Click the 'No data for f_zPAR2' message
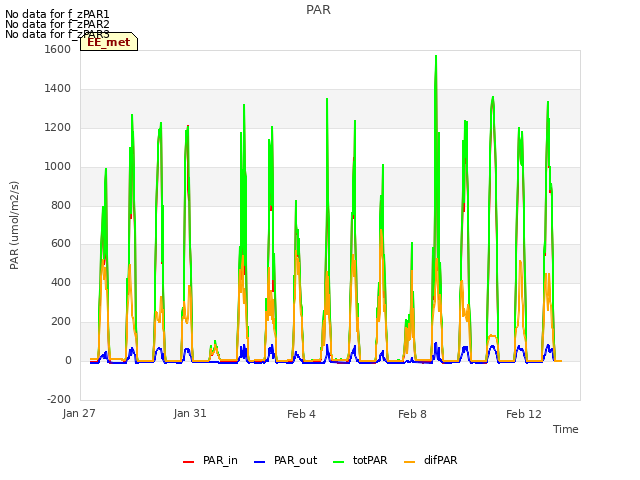This screenshot has height=480, width=640. 57,24
